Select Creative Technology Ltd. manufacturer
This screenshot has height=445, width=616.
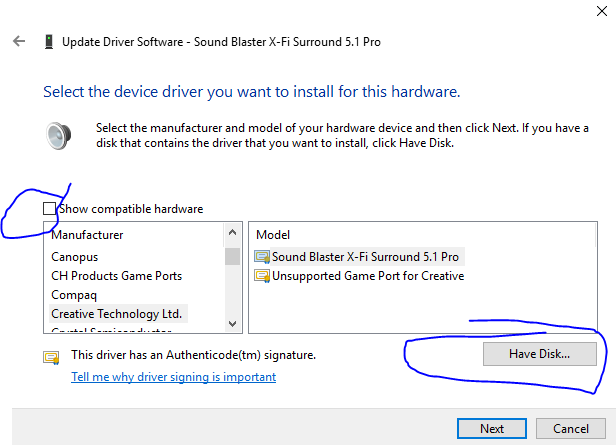[118, 314]
